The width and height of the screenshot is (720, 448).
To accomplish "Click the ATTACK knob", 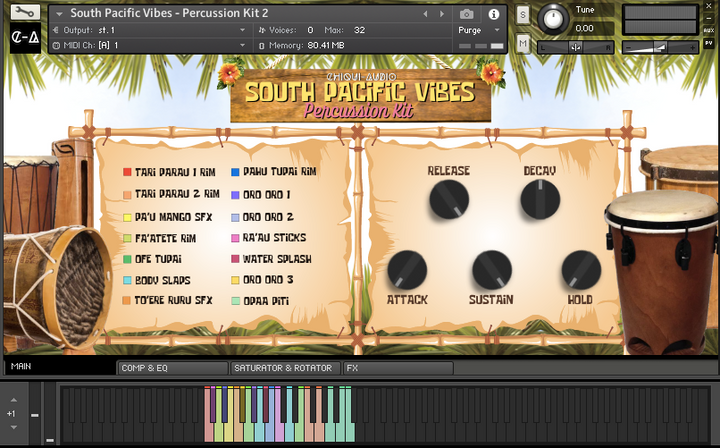I will [407, 270].
